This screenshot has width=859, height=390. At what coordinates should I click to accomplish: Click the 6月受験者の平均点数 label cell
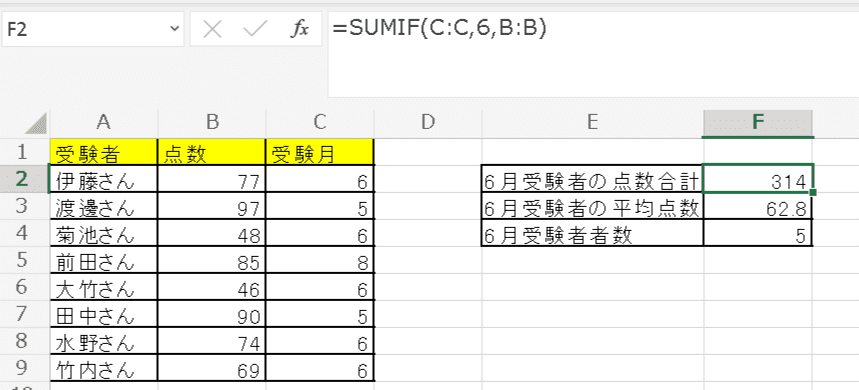592,207
